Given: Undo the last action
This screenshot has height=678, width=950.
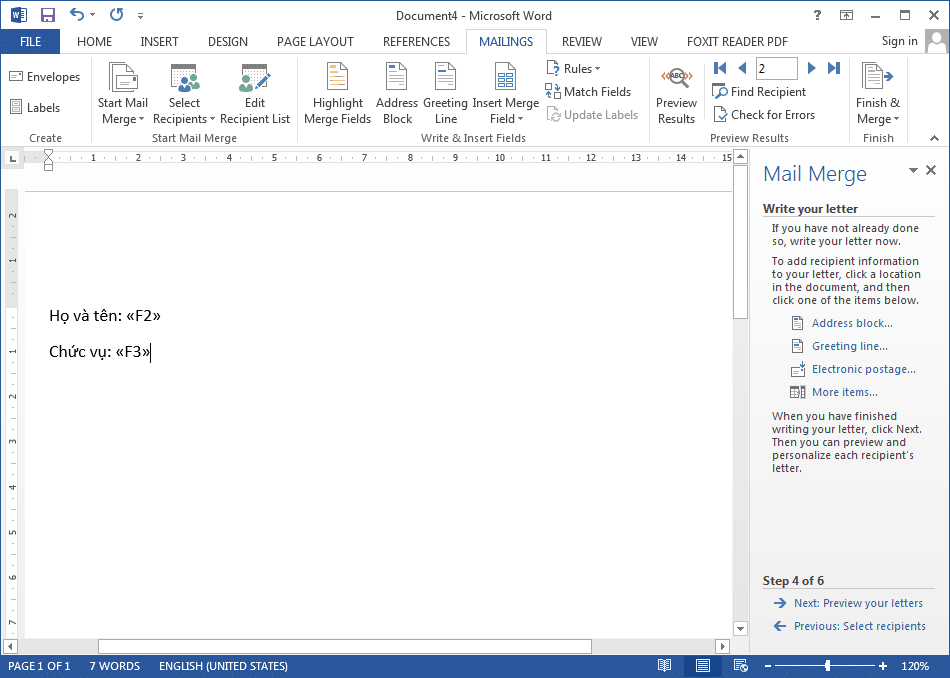Looking at the screenshot, I should [76, 15].
